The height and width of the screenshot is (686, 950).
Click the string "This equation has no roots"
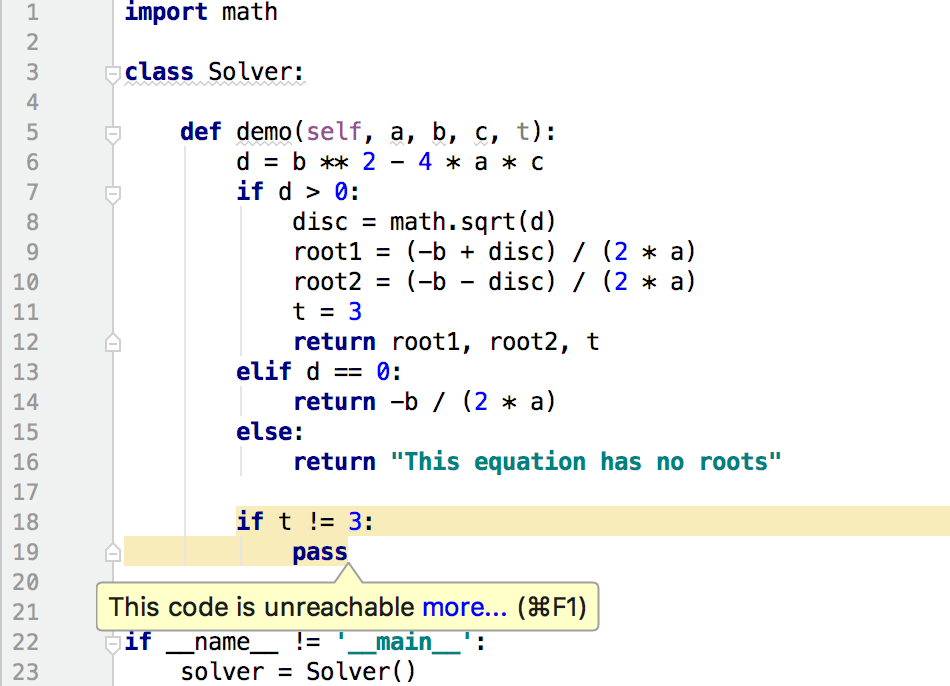[586, 462]
